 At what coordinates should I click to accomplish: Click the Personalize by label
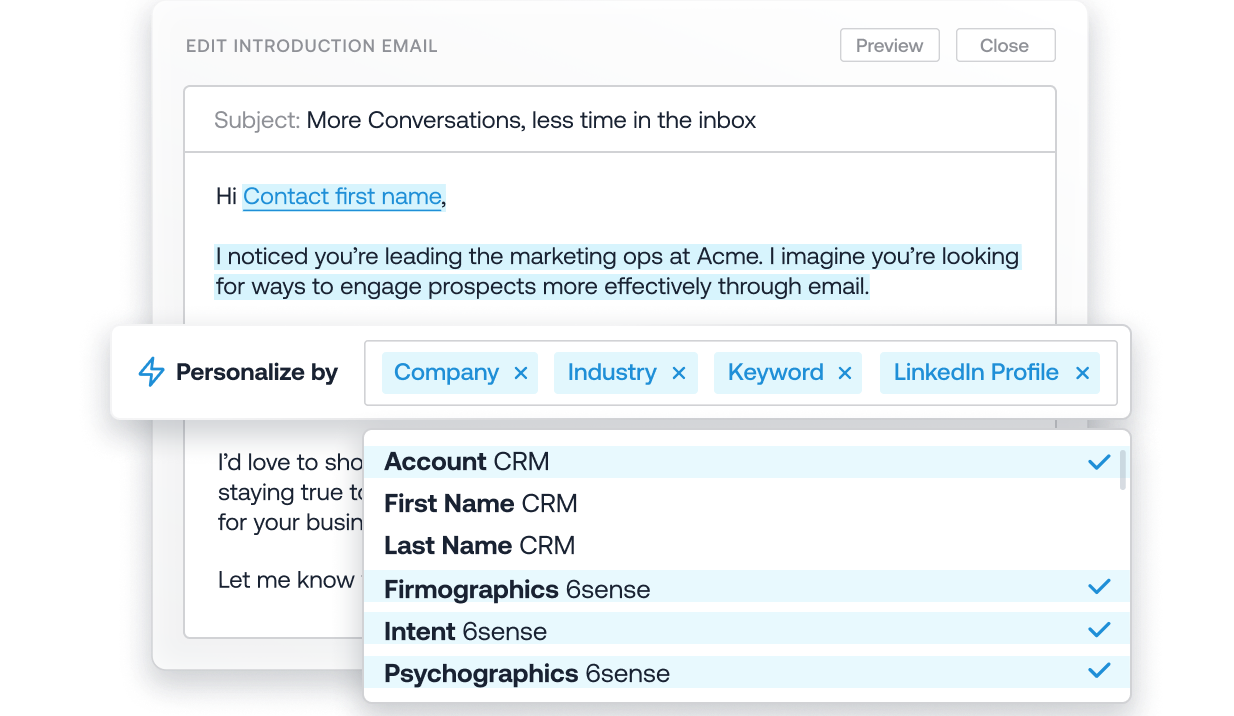pos(257,372)
